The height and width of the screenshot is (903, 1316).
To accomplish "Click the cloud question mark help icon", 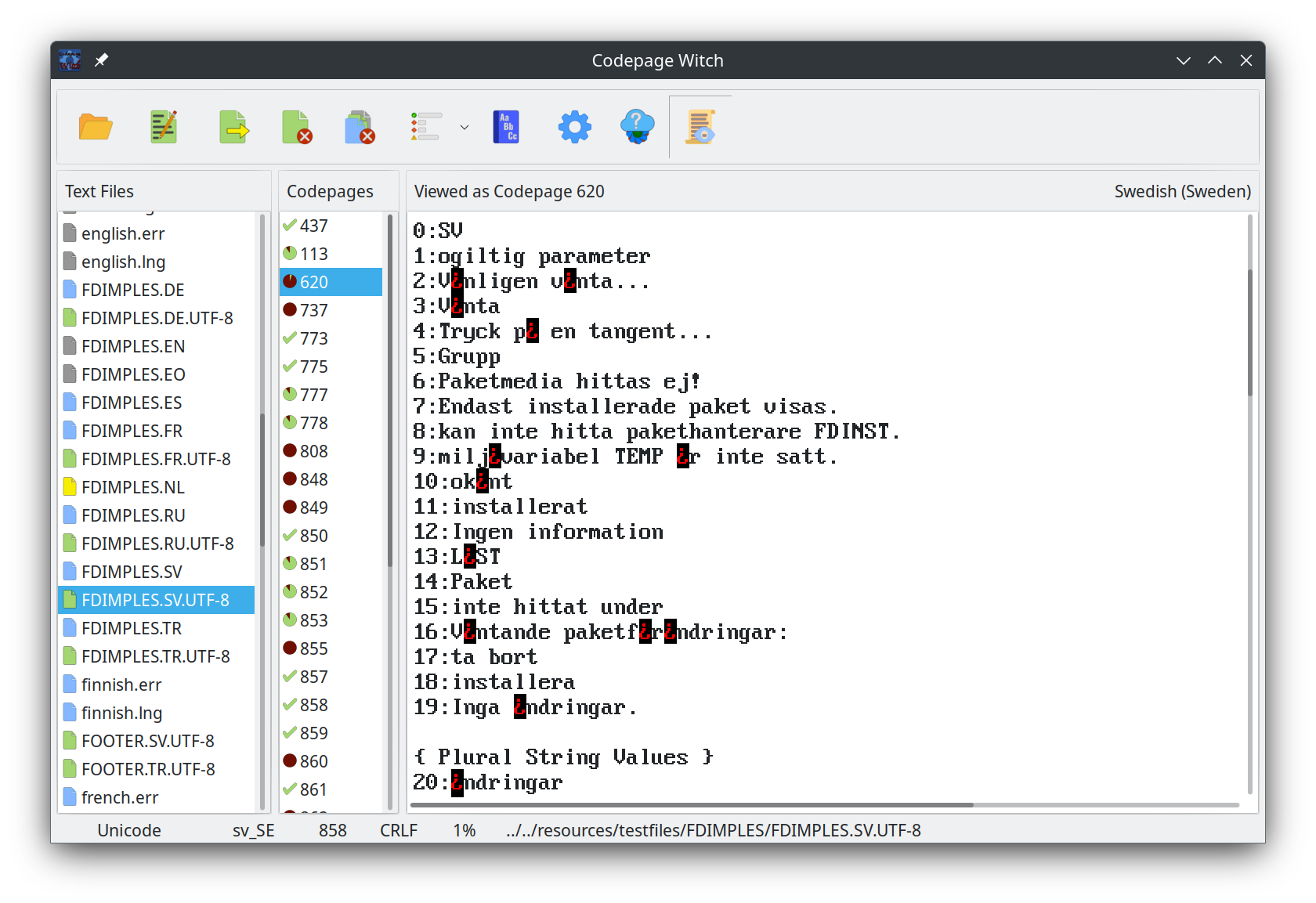I will pos(637,127).
